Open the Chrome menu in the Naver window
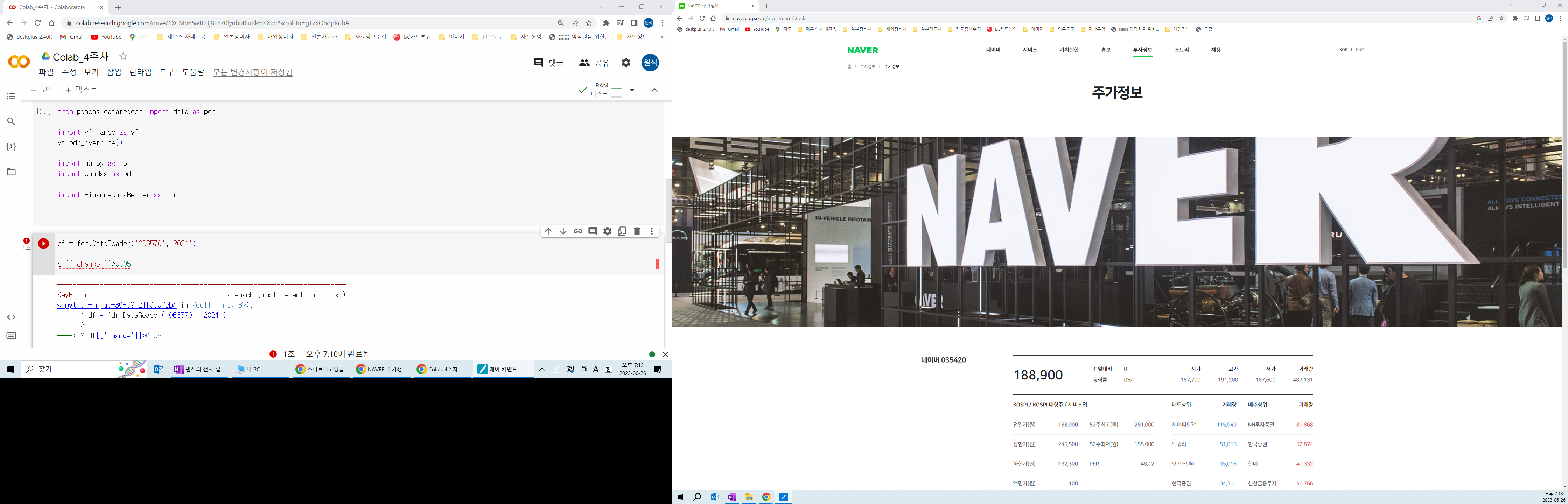 click(1561, 18)
